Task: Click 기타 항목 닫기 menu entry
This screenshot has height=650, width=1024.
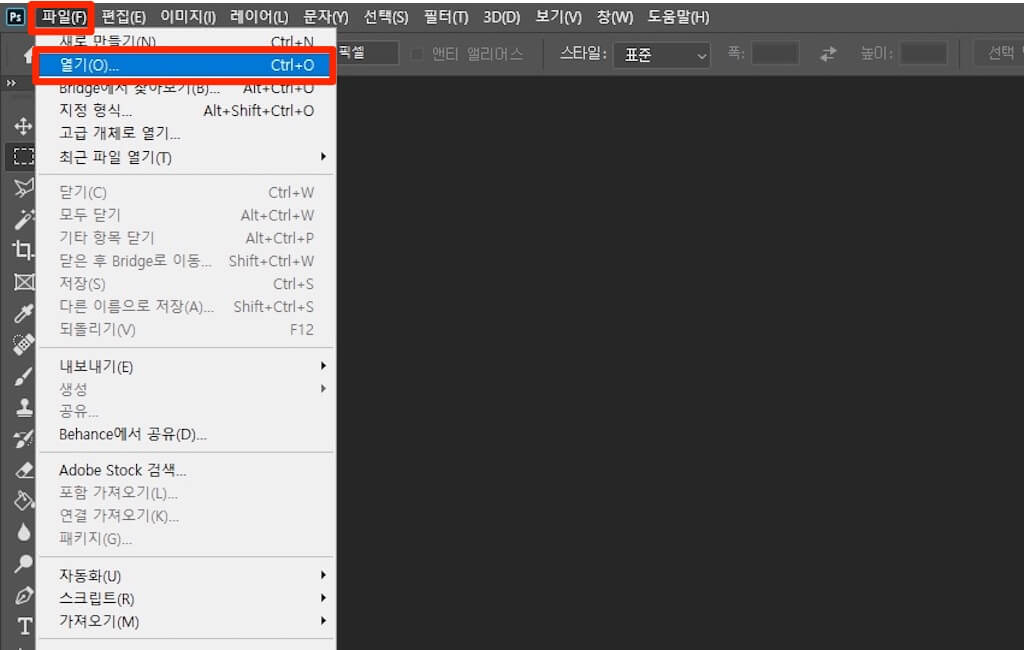Action: tap(185, 238)
